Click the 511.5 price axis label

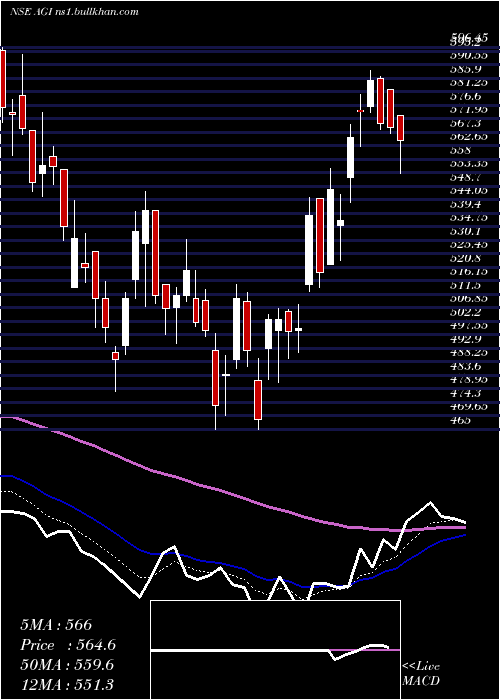(x=465, y=285)
